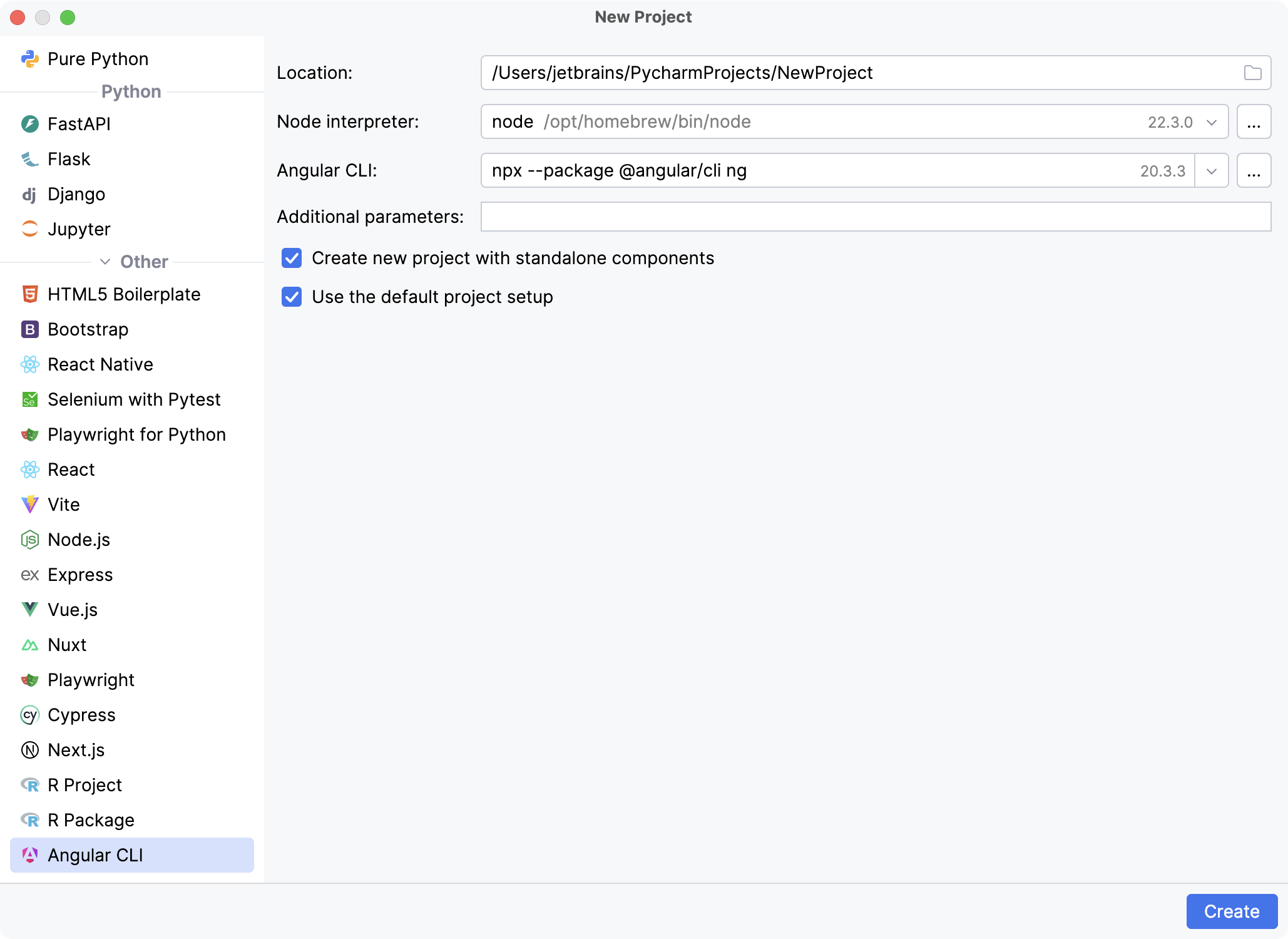
Task: Select the Playwright for Python icon
Action: click(30, 434)
